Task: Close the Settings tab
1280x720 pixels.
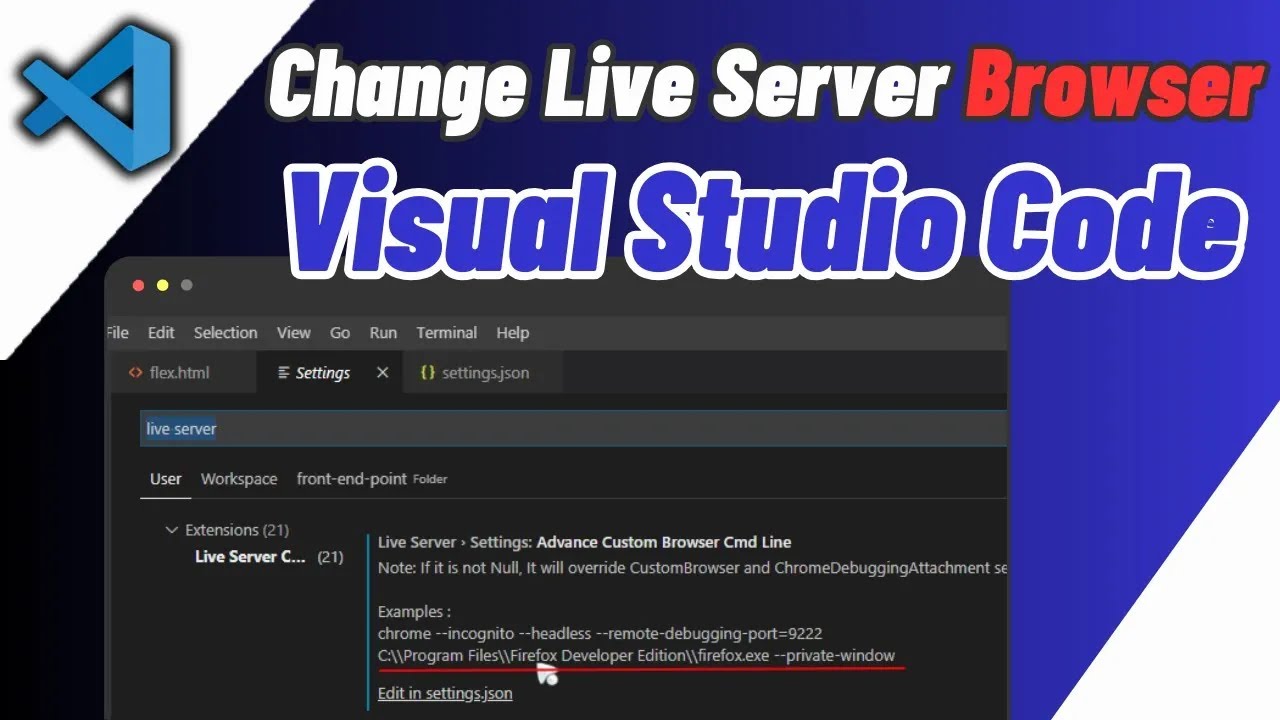Action: (x=382, y=372)
